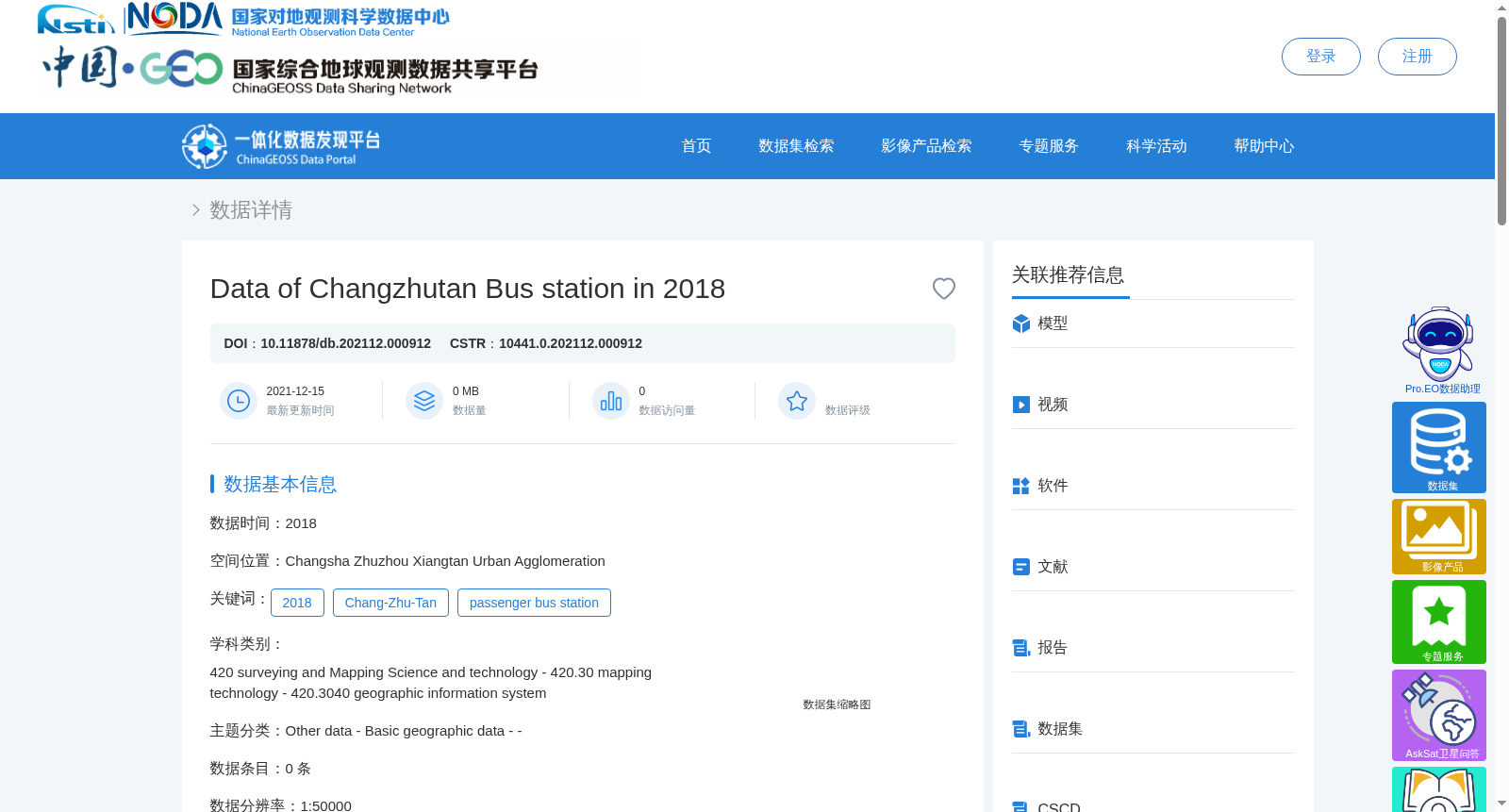Click the icon next to 数据集 in recommendations
The image size is (1509, 812).
pyautogui.click(x=1020, y=729)
